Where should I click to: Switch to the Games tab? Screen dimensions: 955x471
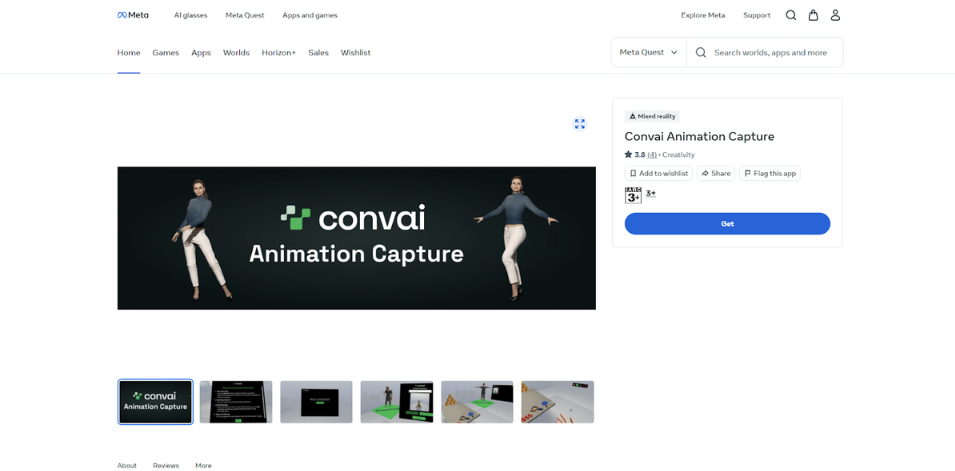coord(166,53)
